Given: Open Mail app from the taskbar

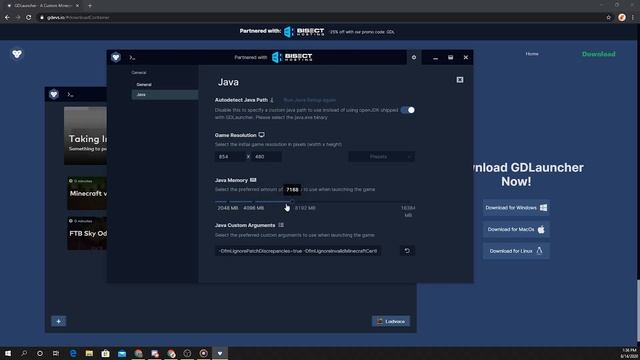Looking at the screenshot, I should (122, 353).
